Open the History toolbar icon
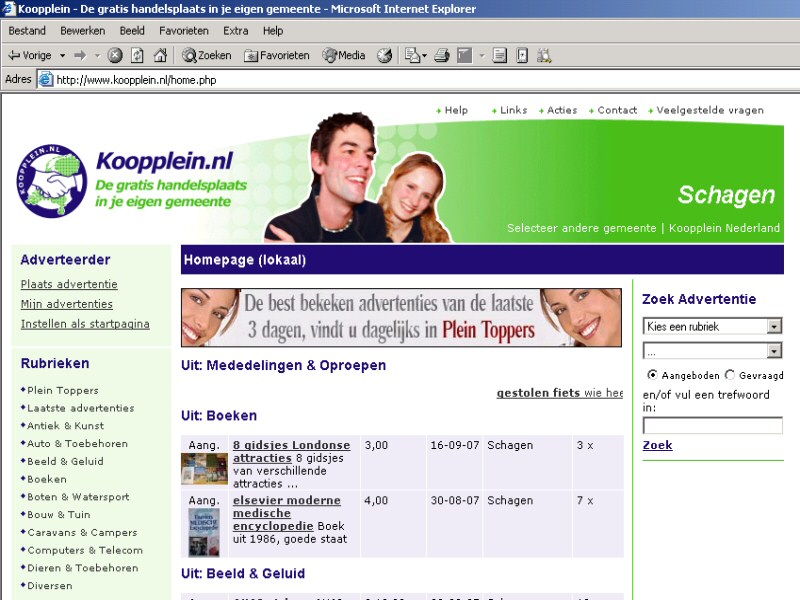The image size is (800, 600). 384,55
